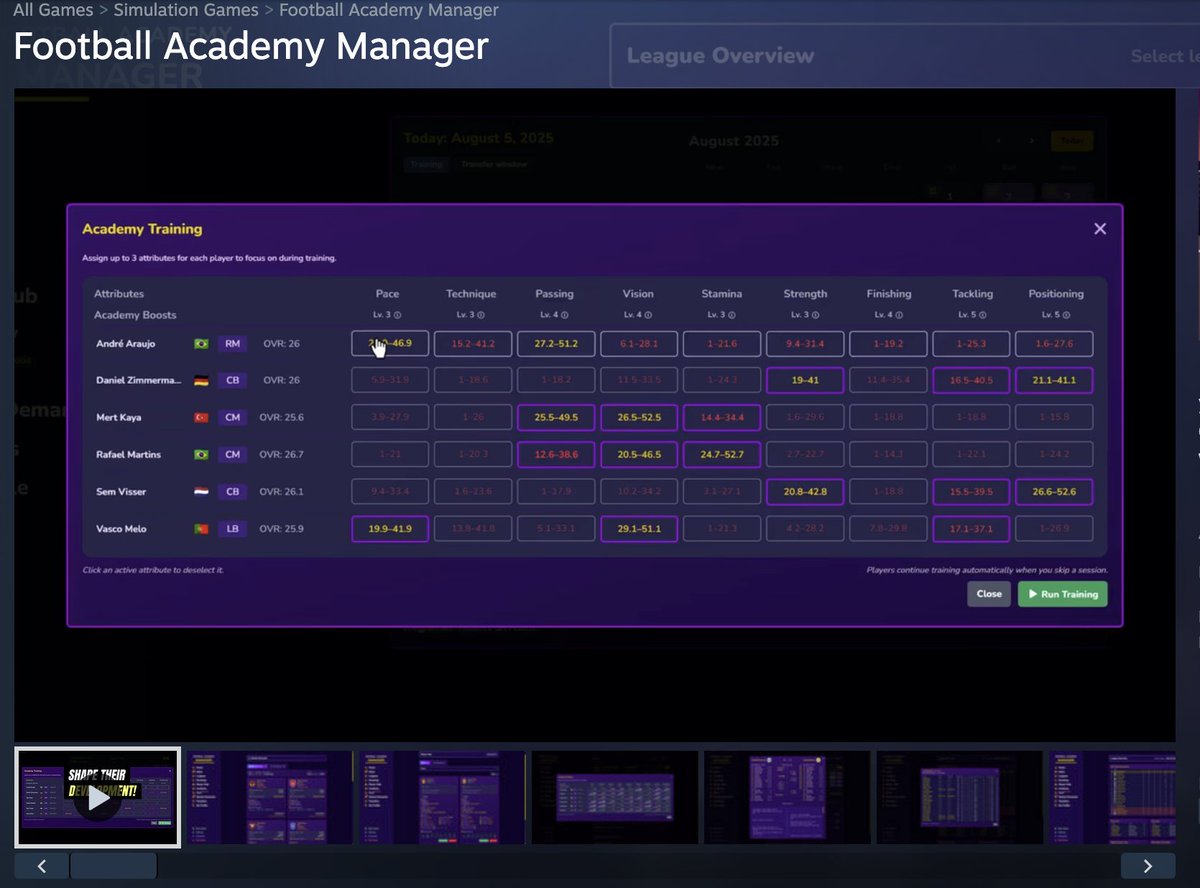Deselect Rafael Martins' Stamina 24.7–52.7 focus
Viewport: 1200px width, 888px height.
[722, 455]
